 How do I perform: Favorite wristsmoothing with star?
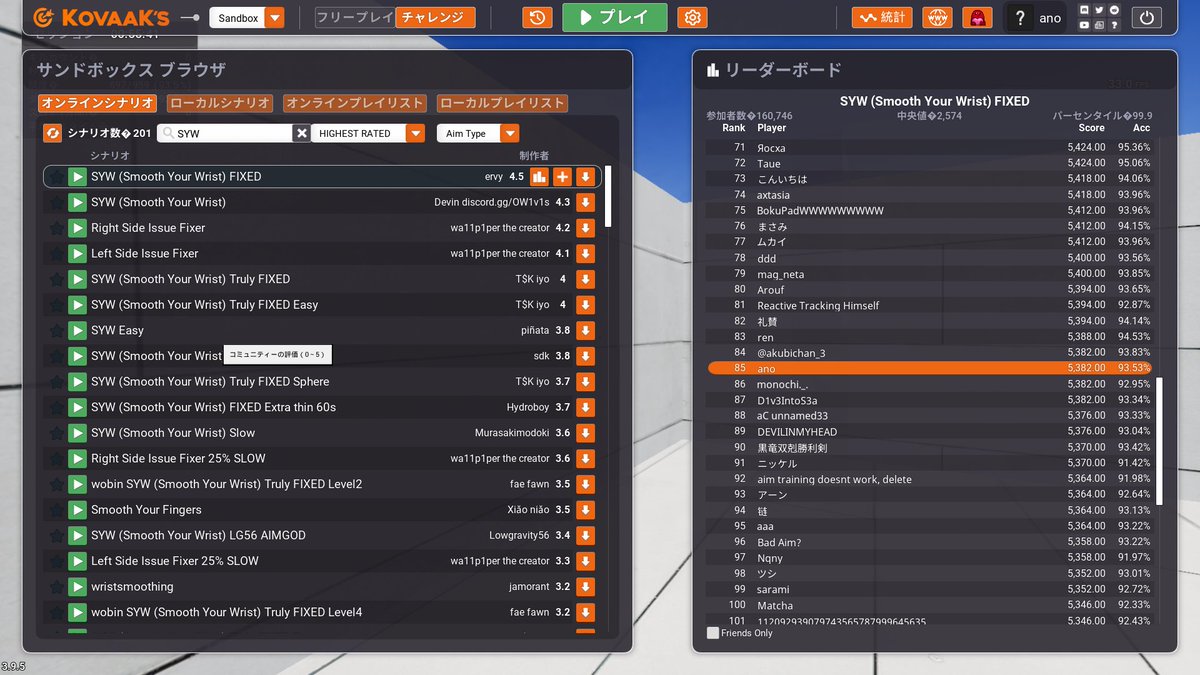[x=56, y=587]
